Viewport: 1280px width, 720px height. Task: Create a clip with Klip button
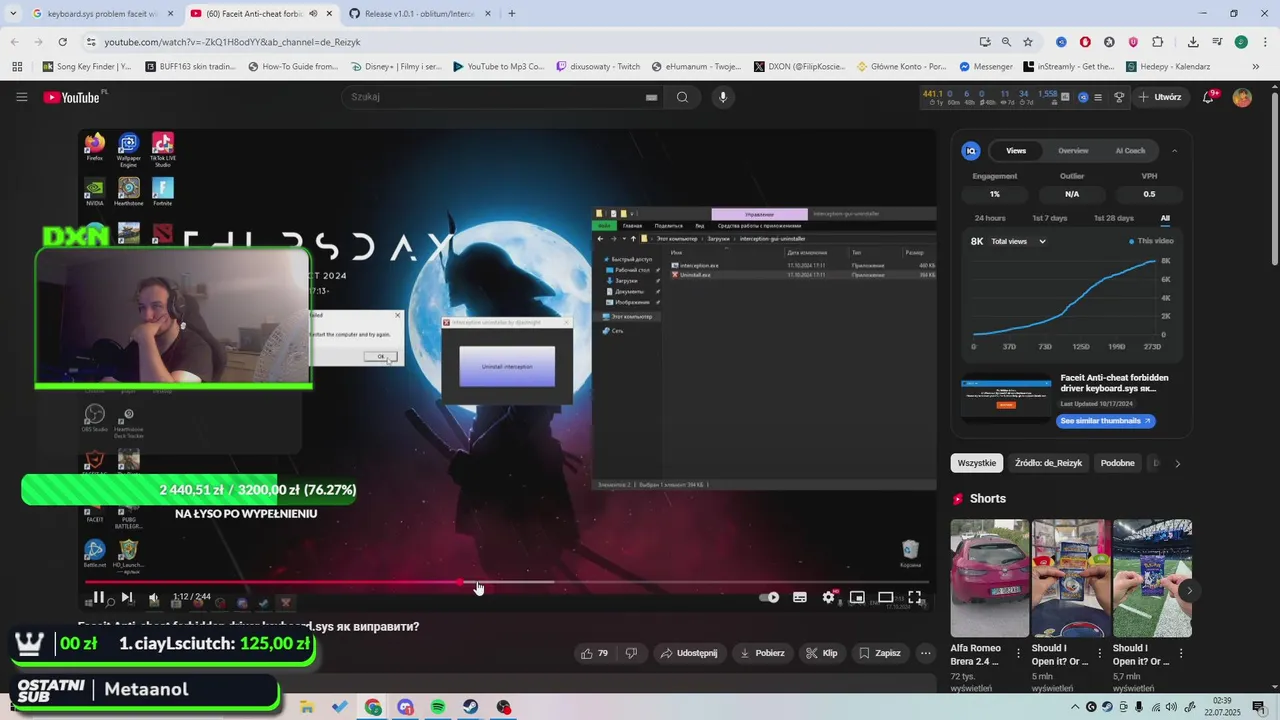click(822, 653)
